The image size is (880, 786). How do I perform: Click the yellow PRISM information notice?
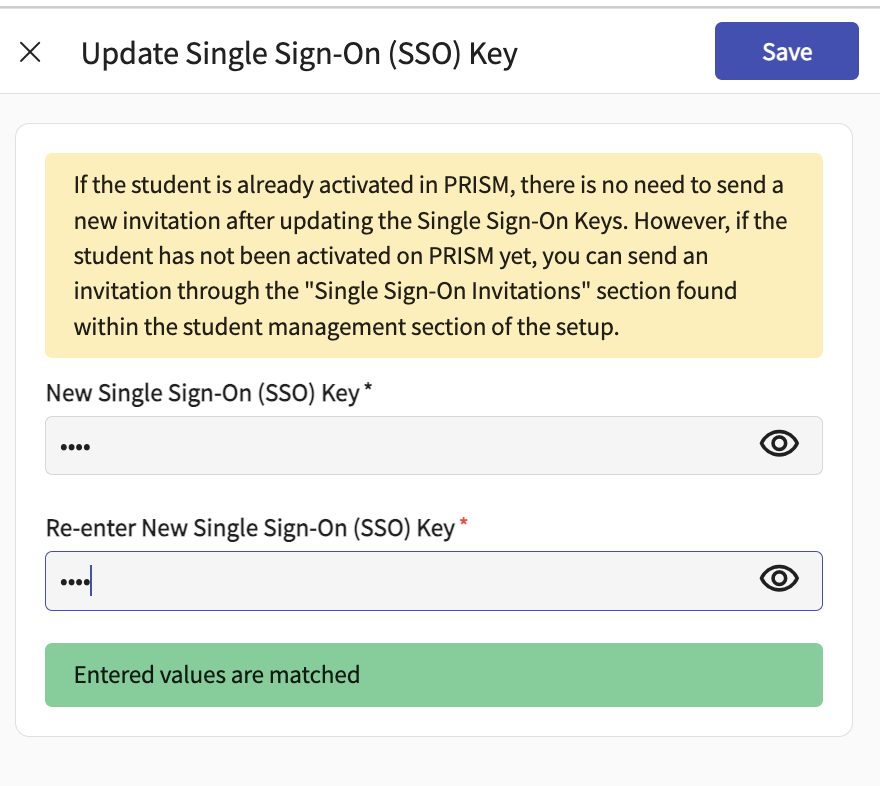(433, 255)
